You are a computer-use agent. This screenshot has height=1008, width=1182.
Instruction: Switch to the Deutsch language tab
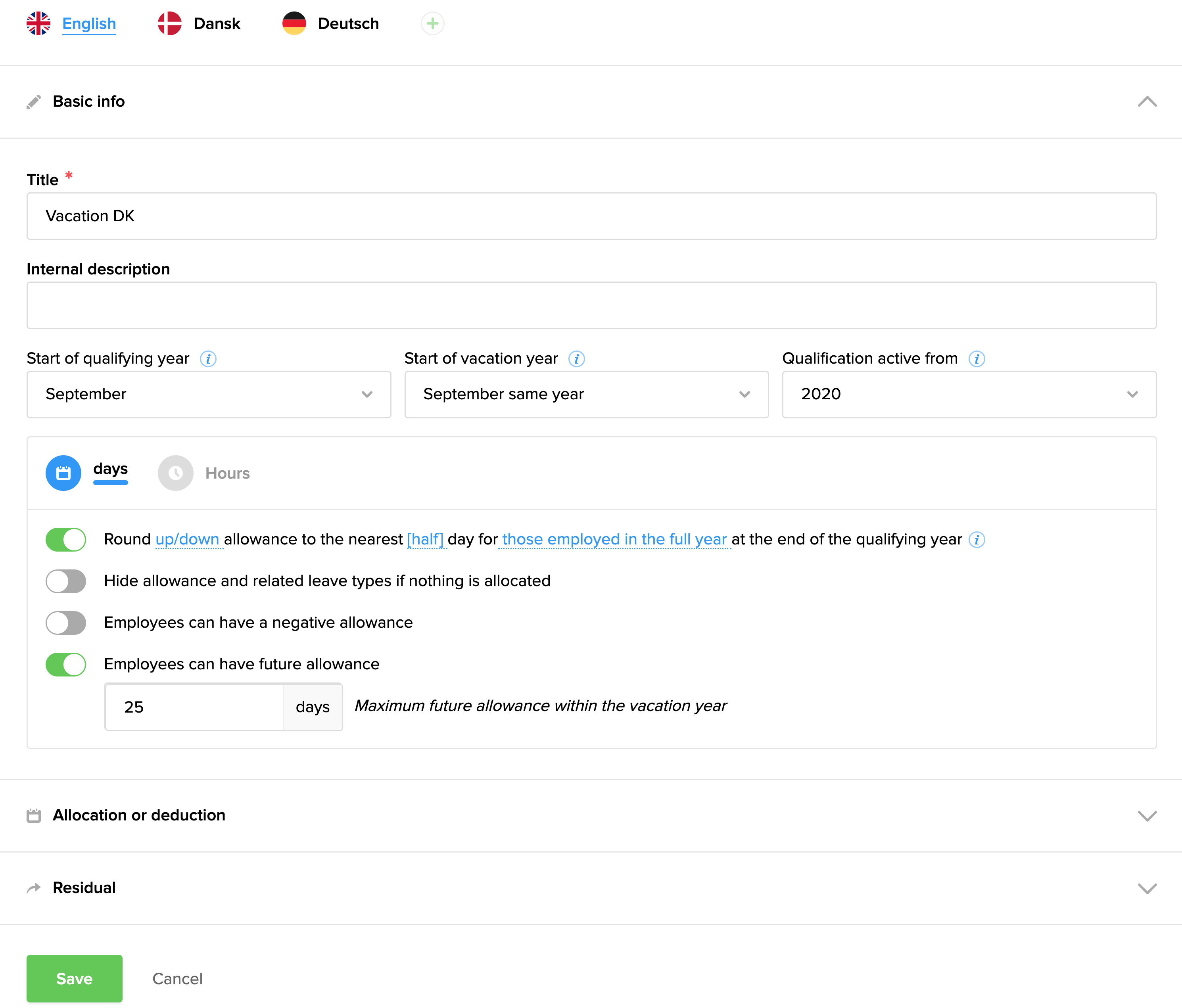[348, 24]
